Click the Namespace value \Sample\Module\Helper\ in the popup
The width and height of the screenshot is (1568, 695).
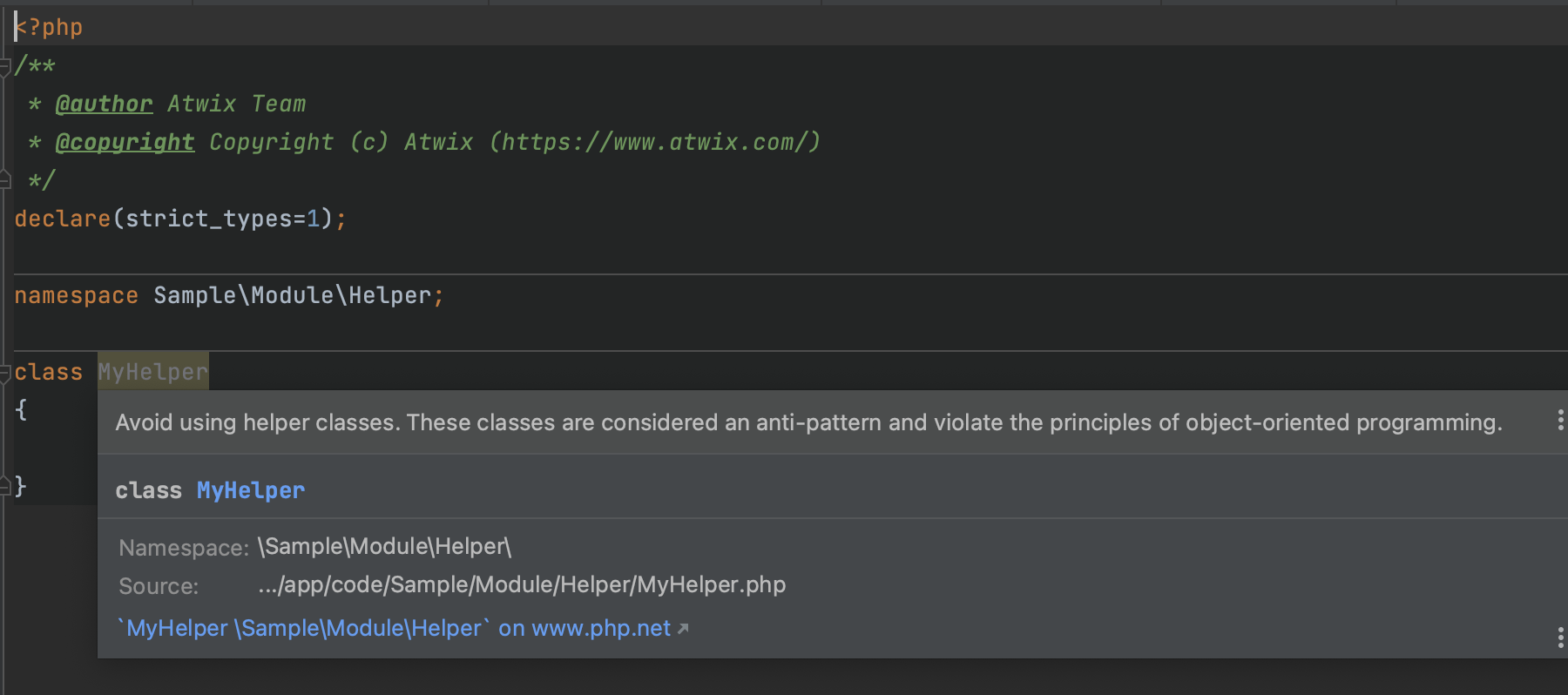(x=384, y=546)
